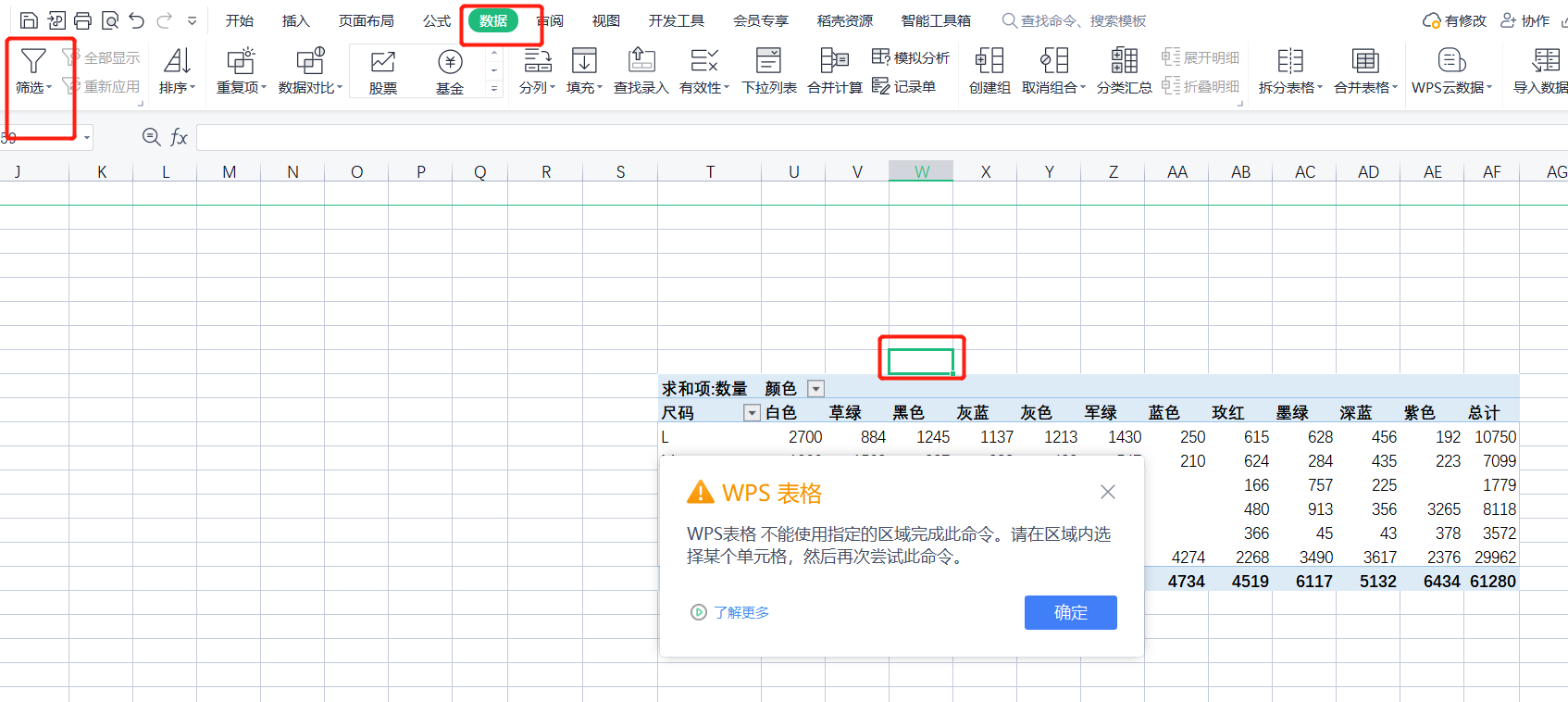Select the 股票 stock data icon
Screen dimensions: 1568x702
[382, 62]
